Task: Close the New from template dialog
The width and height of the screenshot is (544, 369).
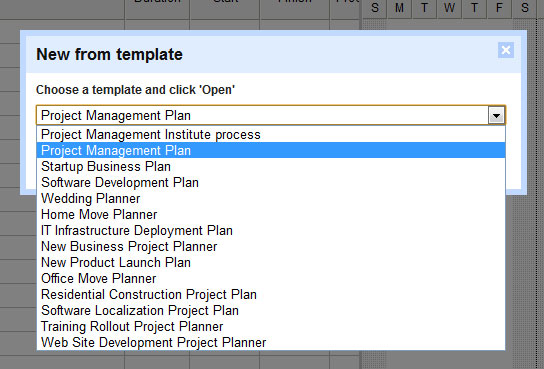Action: [x=506, y=50]
